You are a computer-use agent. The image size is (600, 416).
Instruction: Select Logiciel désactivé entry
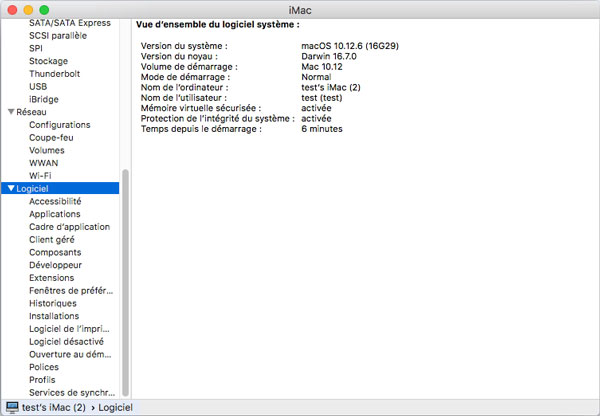point(67,341)
